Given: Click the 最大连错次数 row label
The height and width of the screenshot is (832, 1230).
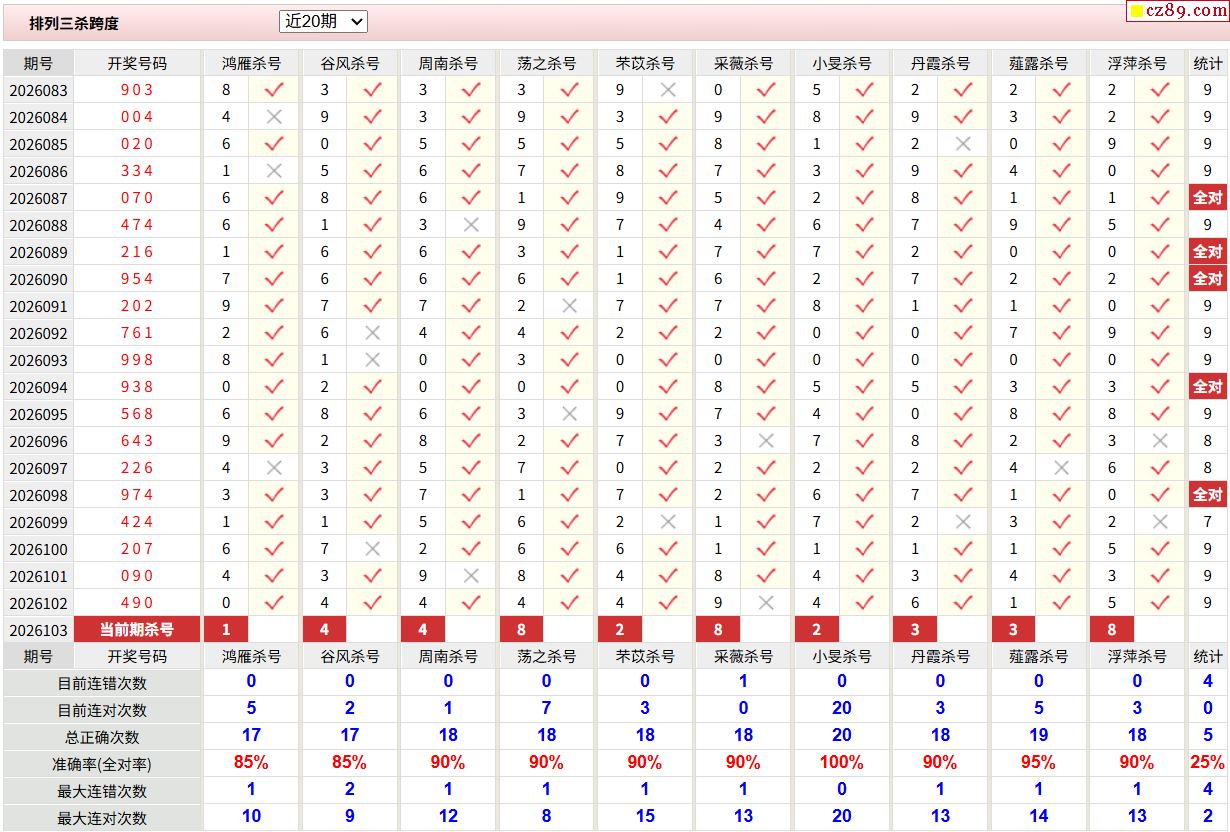Looking at the screenshot, I should tap(102, 791).
